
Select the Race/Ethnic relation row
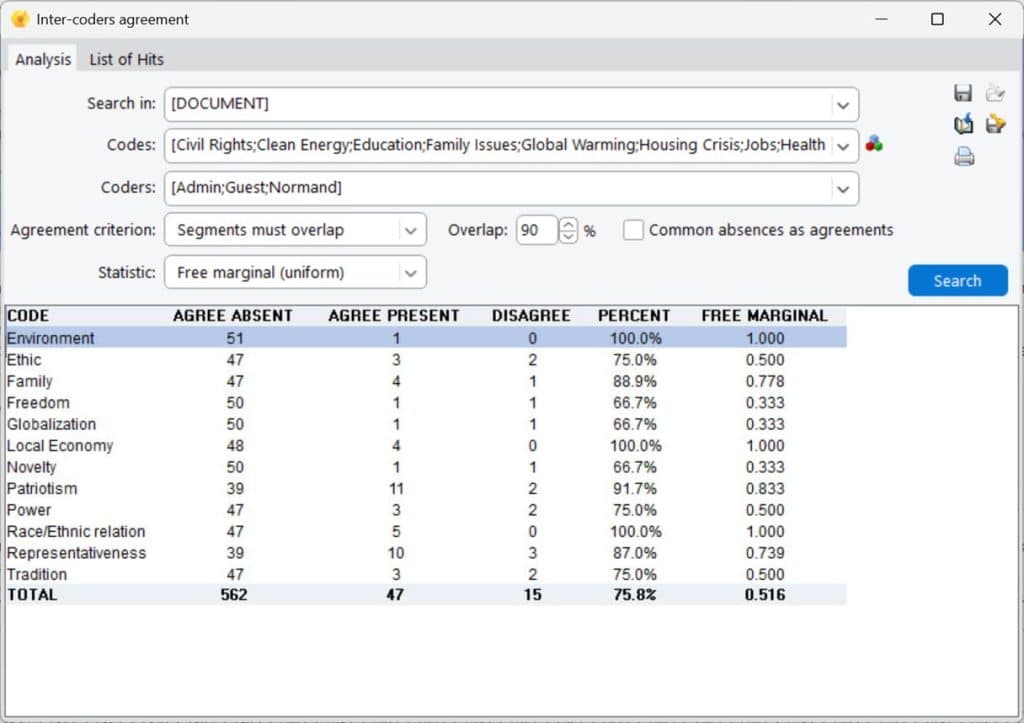tap(426, 532)
